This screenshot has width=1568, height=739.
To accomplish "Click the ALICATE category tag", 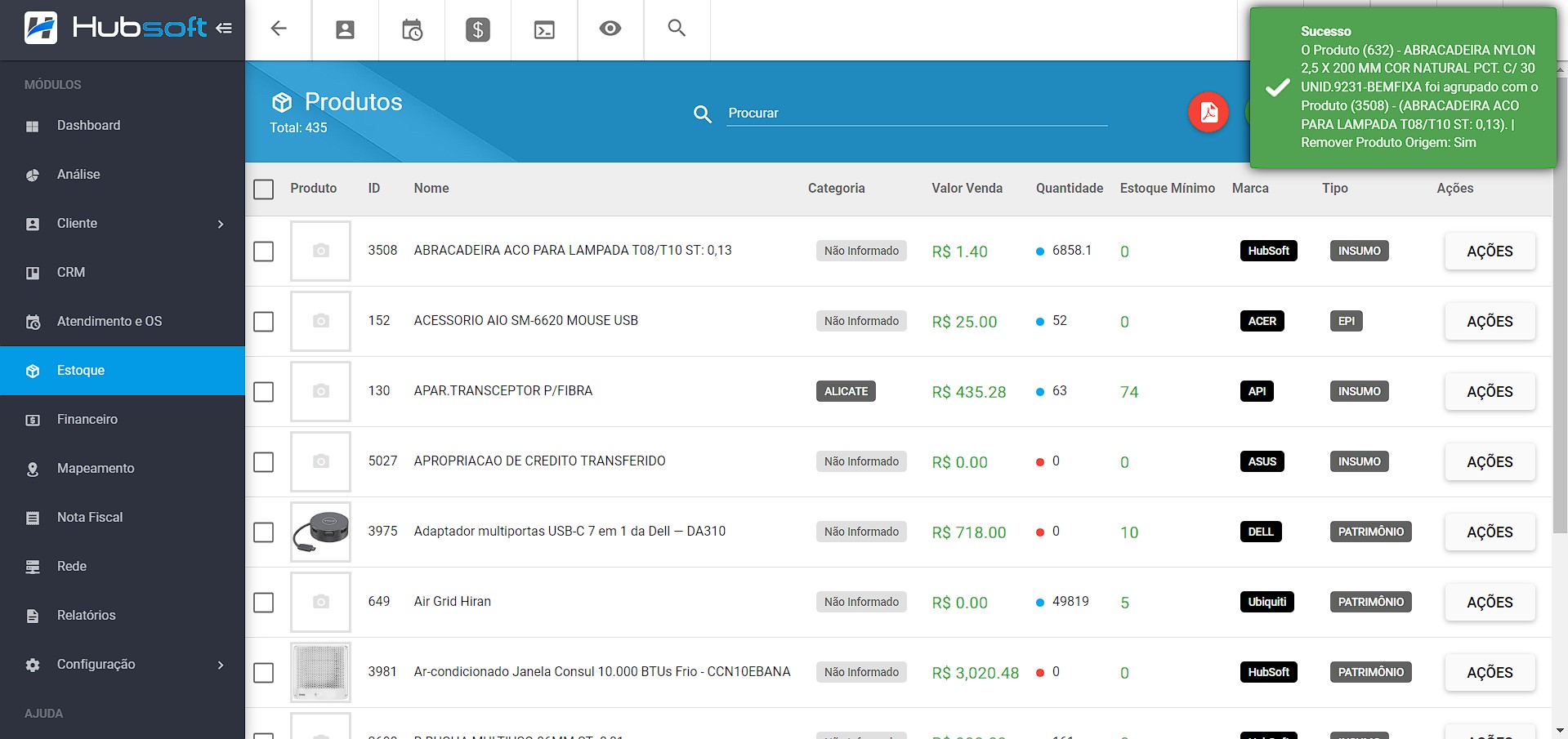I will tap(846, 391).
